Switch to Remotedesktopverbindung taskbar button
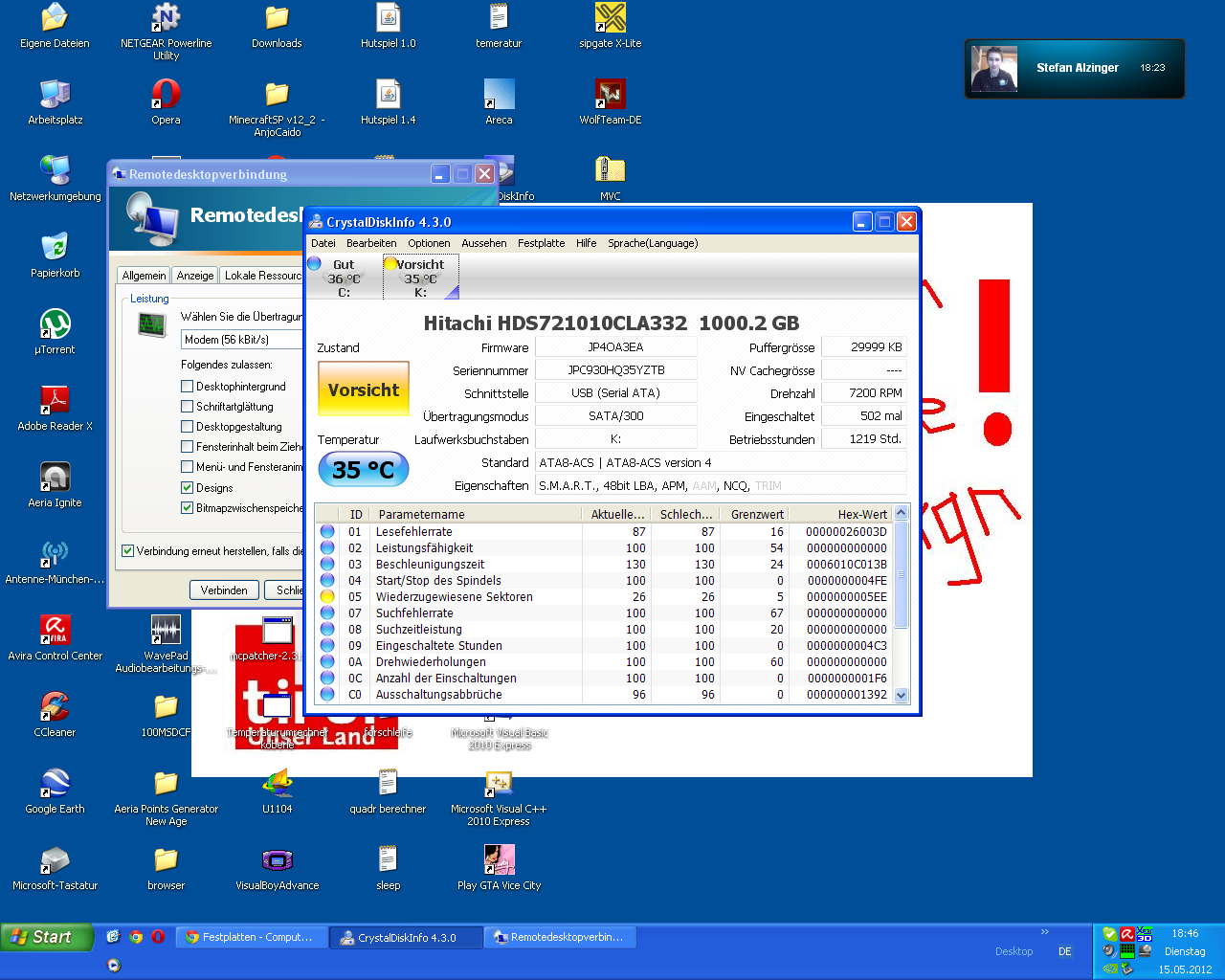The width and height of the screenshot is (1225, 980). click(x=560, y=938)
